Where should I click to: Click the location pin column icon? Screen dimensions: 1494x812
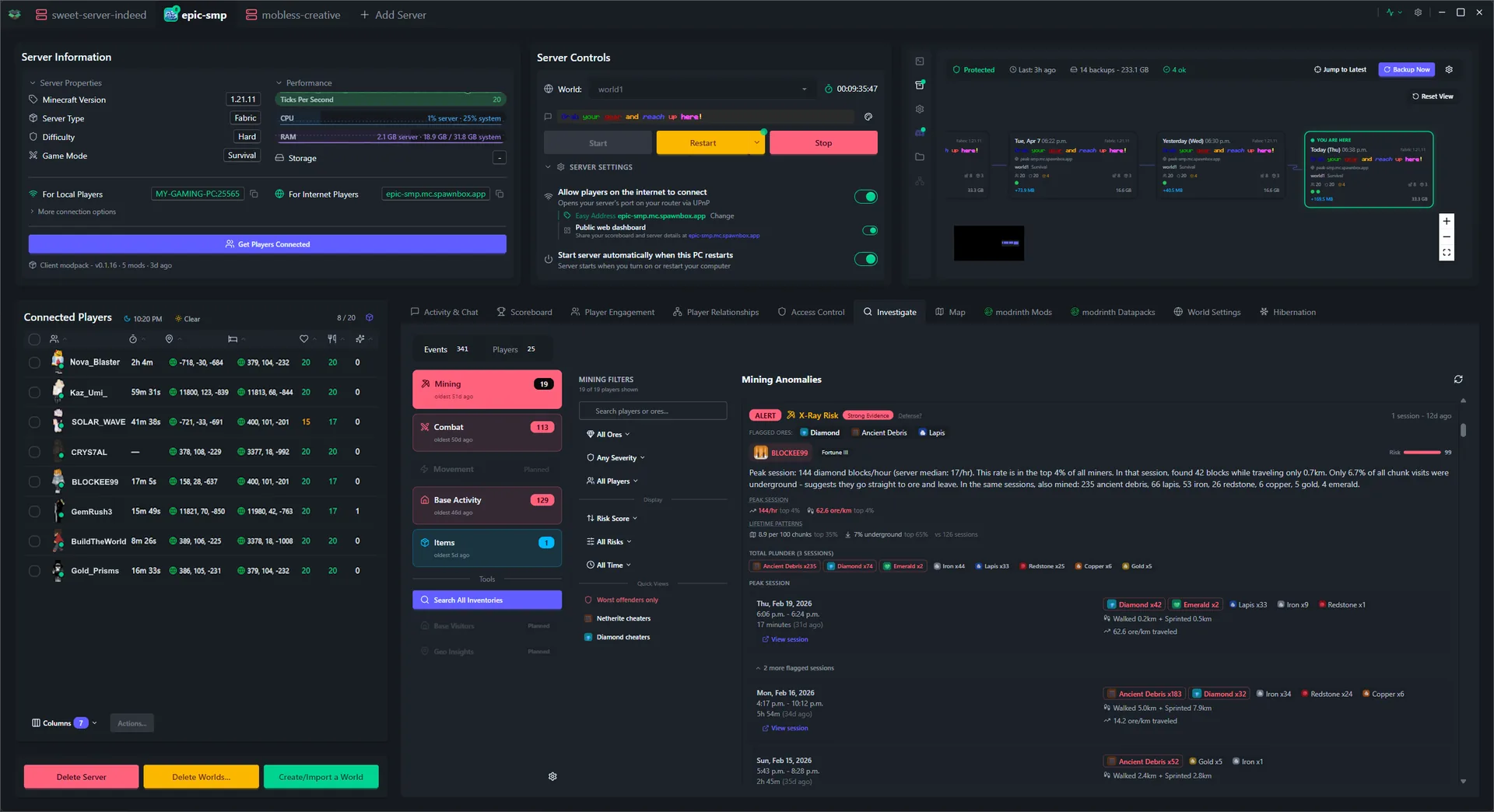[x=169, y=339]
